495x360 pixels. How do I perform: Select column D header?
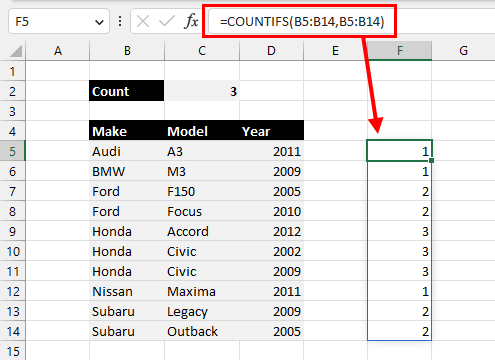click(x=271, y=51)
